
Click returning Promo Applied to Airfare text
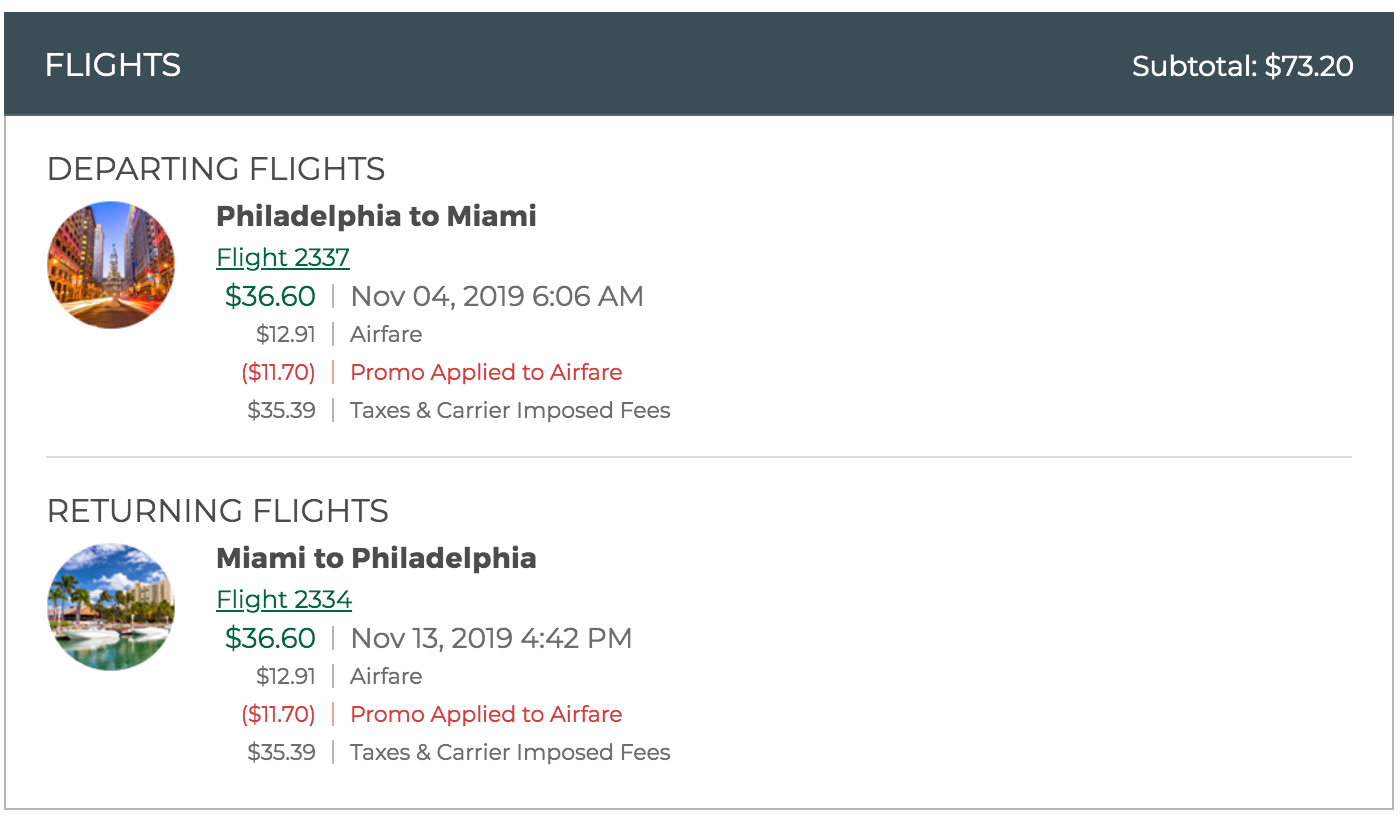tap(486, 714)
